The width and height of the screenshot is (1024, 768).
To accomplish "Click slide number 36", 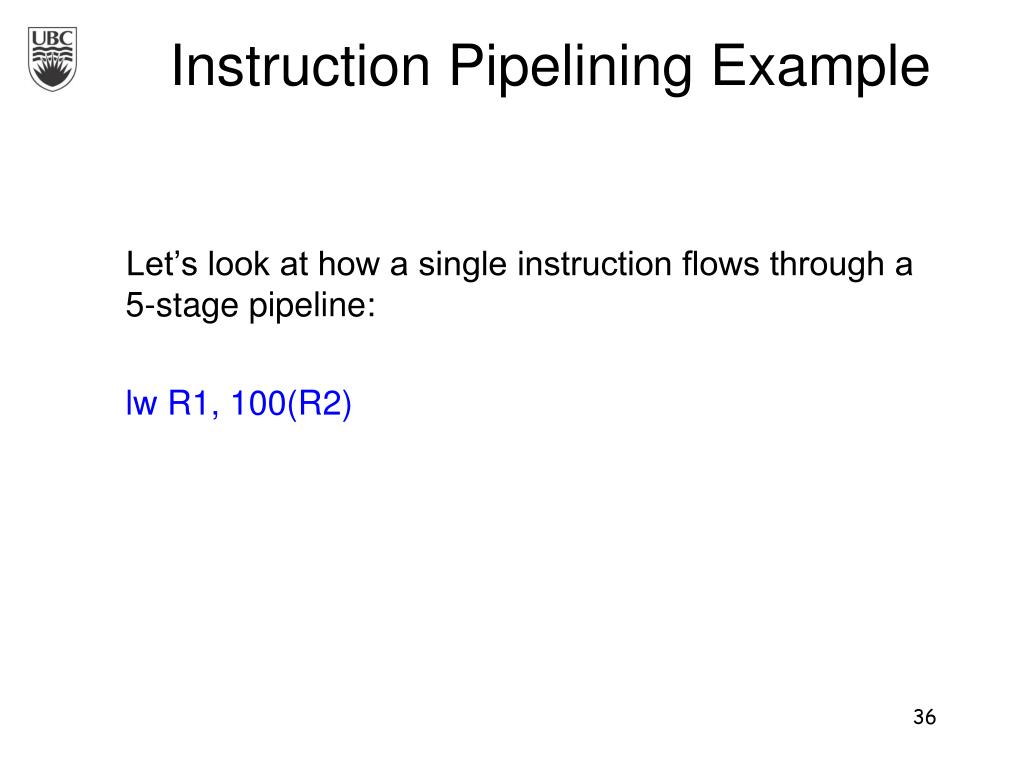I will click(x=924, y=716).
